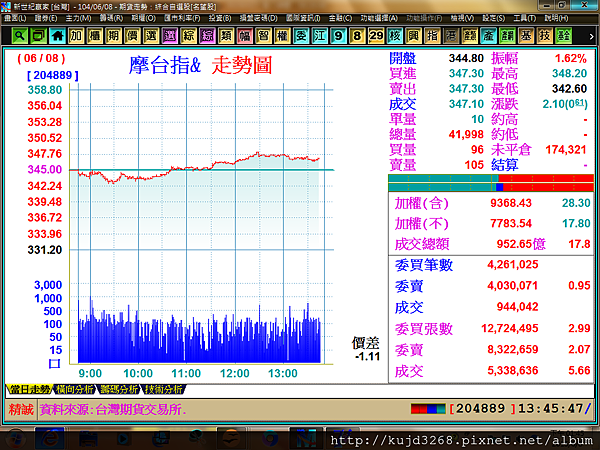Click the 開盤 value 344.80
The height and width of the screenshot is (450, 600).
[466, 58]
